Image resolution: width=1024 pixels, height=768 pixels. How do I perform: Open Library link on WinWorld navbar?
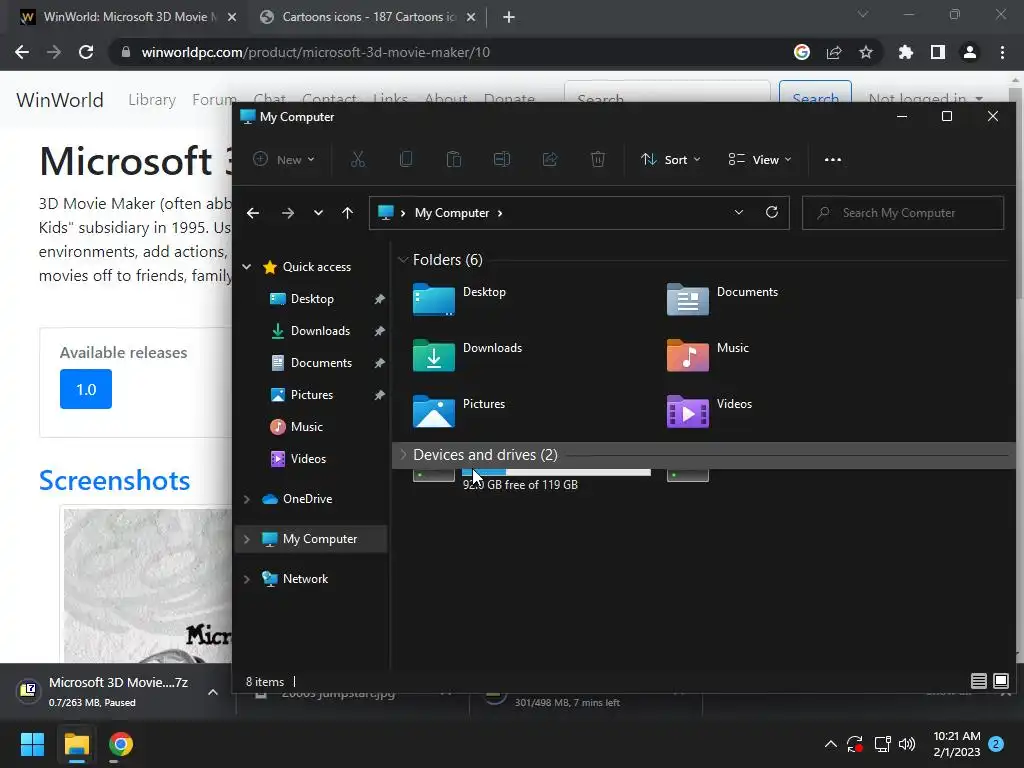click(x=152, y=99)
